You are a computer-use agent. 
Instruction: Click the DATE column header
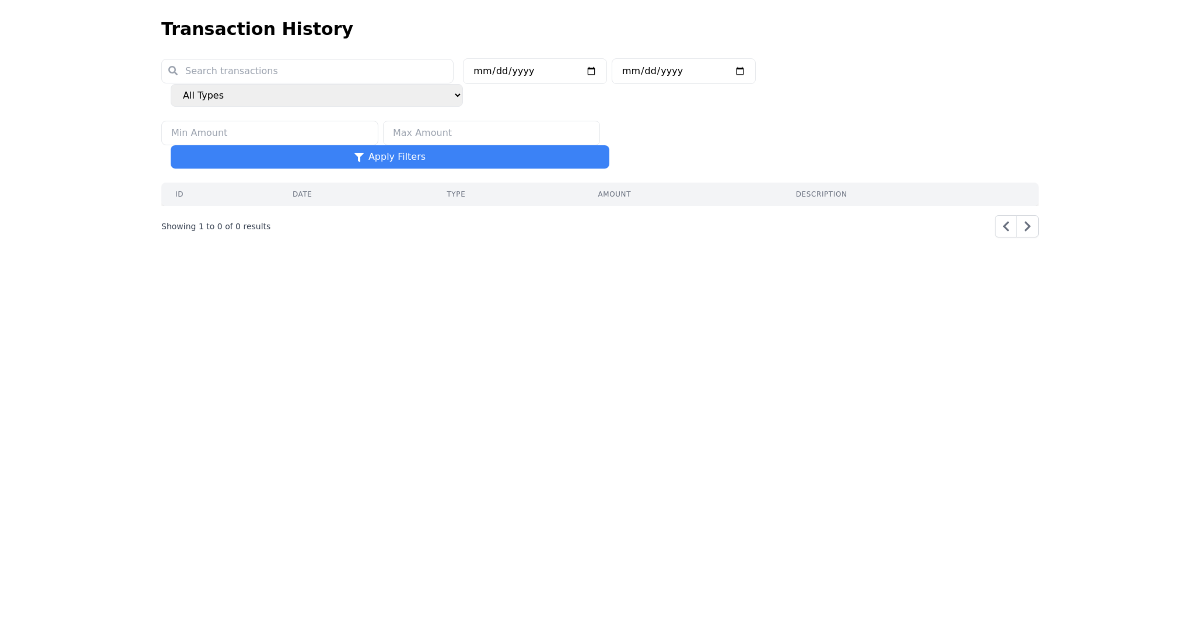pyautogui.click(x=302, y=194)
